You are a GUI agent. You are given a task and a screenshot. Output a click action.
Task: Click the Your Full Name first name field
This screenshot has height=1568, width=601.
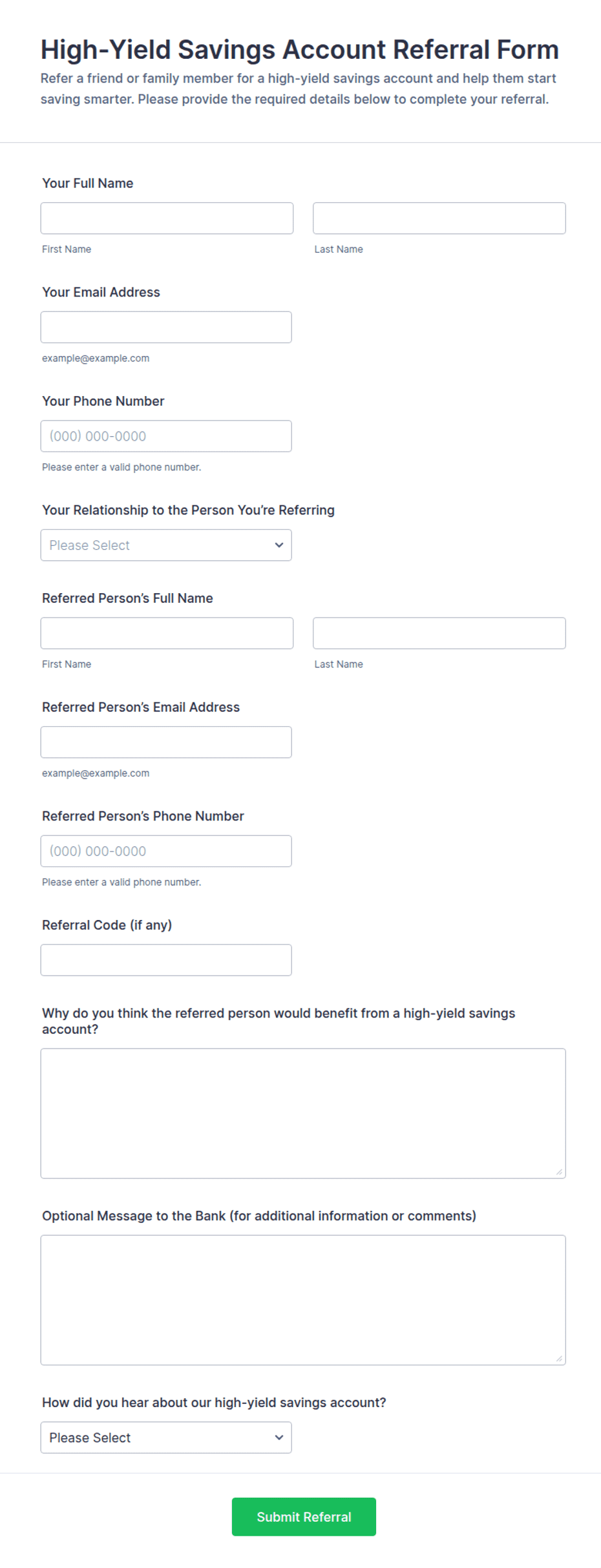click(x=167, y=218)
